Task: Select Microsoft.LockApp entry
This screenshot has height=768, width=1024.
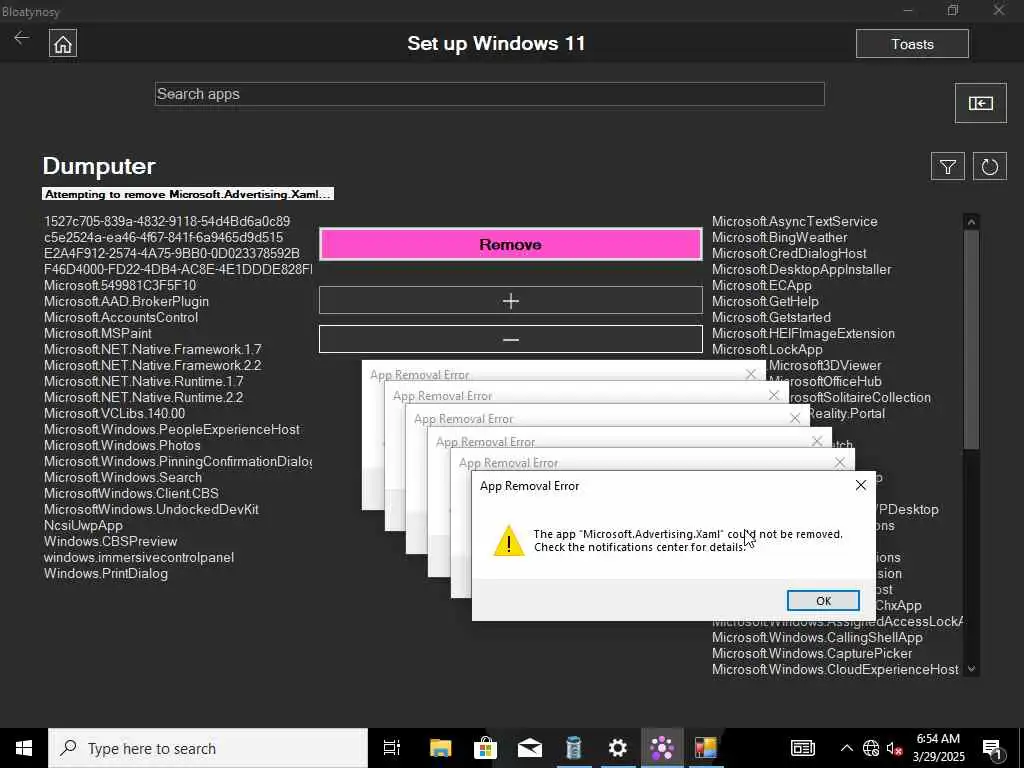Action: click(767, 349)
